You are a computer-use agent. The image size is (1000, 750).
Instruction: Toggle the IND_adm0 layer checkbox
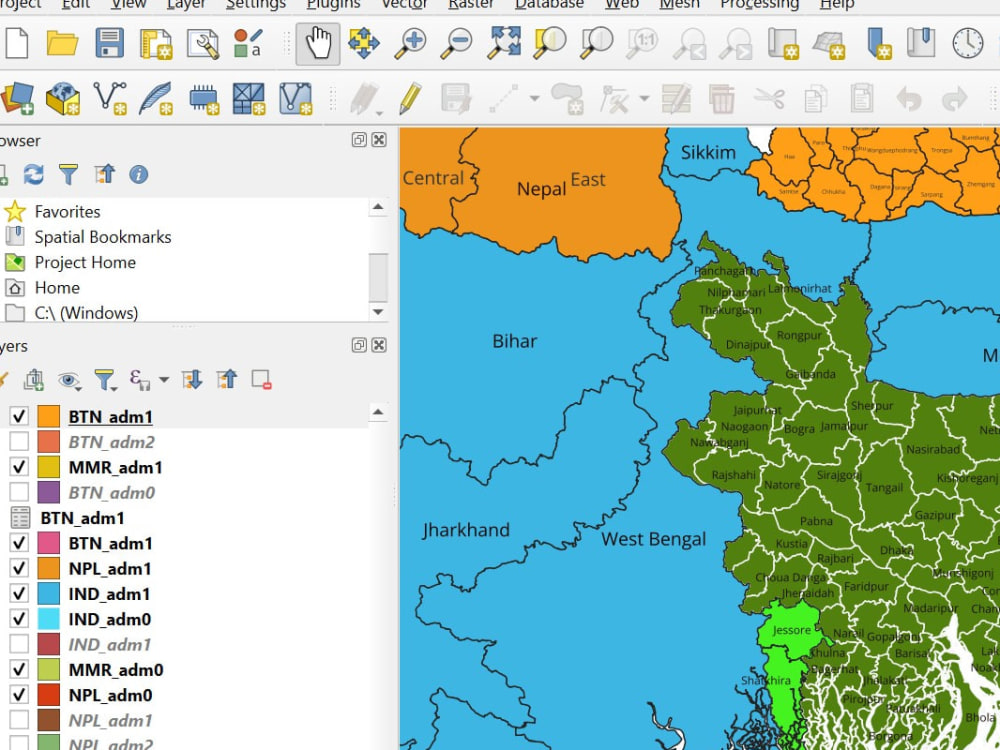[x=19, y=619]
